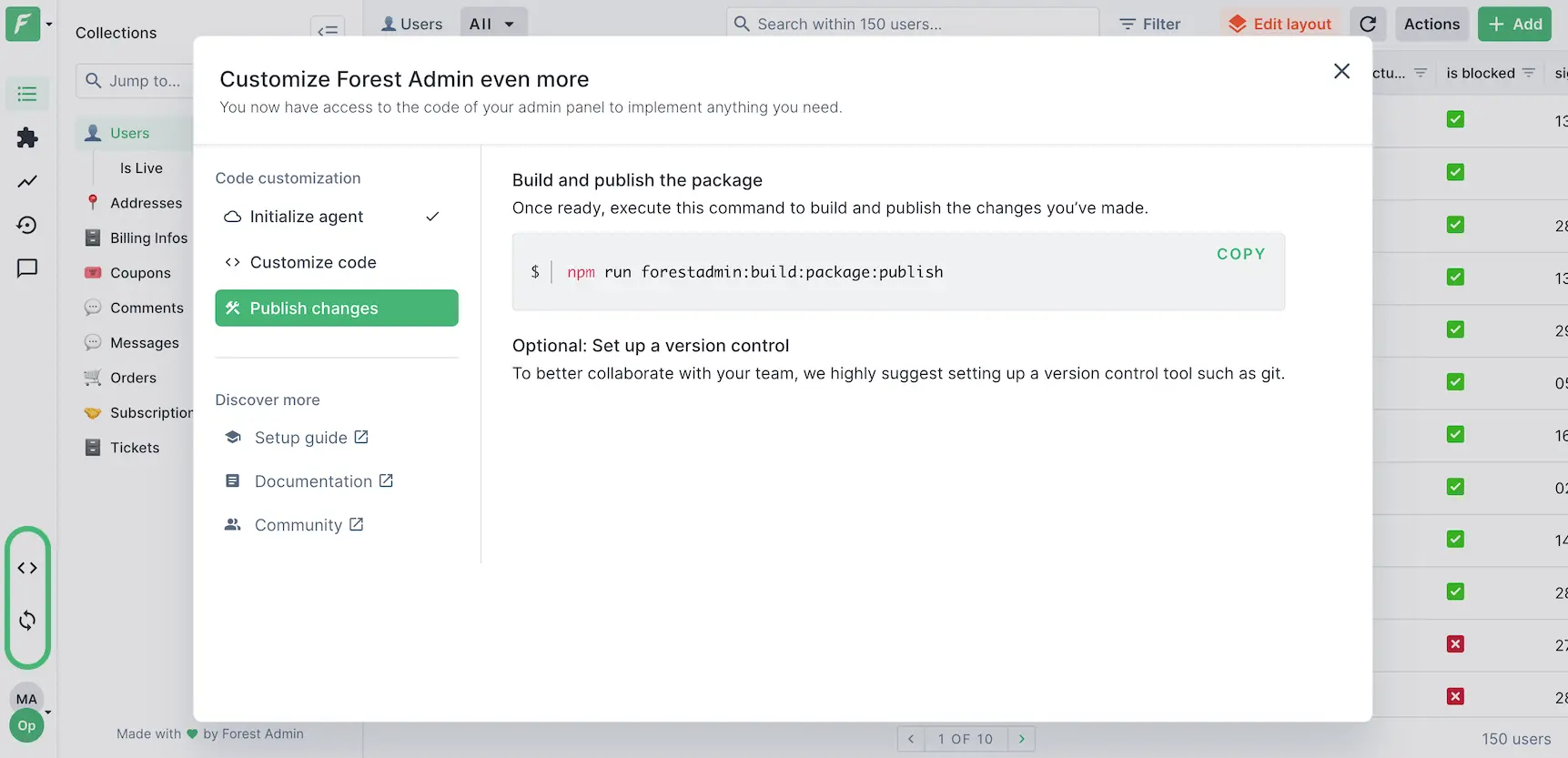Toggle the upper red X is blocked checkbox
The height and width of the screenshot is (758, 1568).
click(x=1455, y=644)
